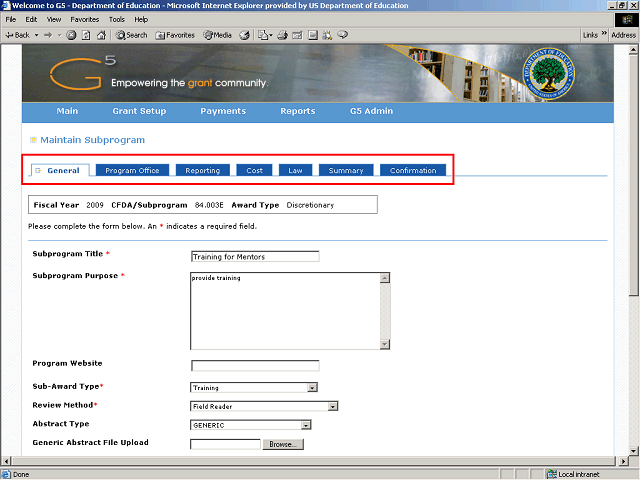Click the Generic Abstract File Upload field
Viewport: 640px width, 480px height.
click(225, 444)
